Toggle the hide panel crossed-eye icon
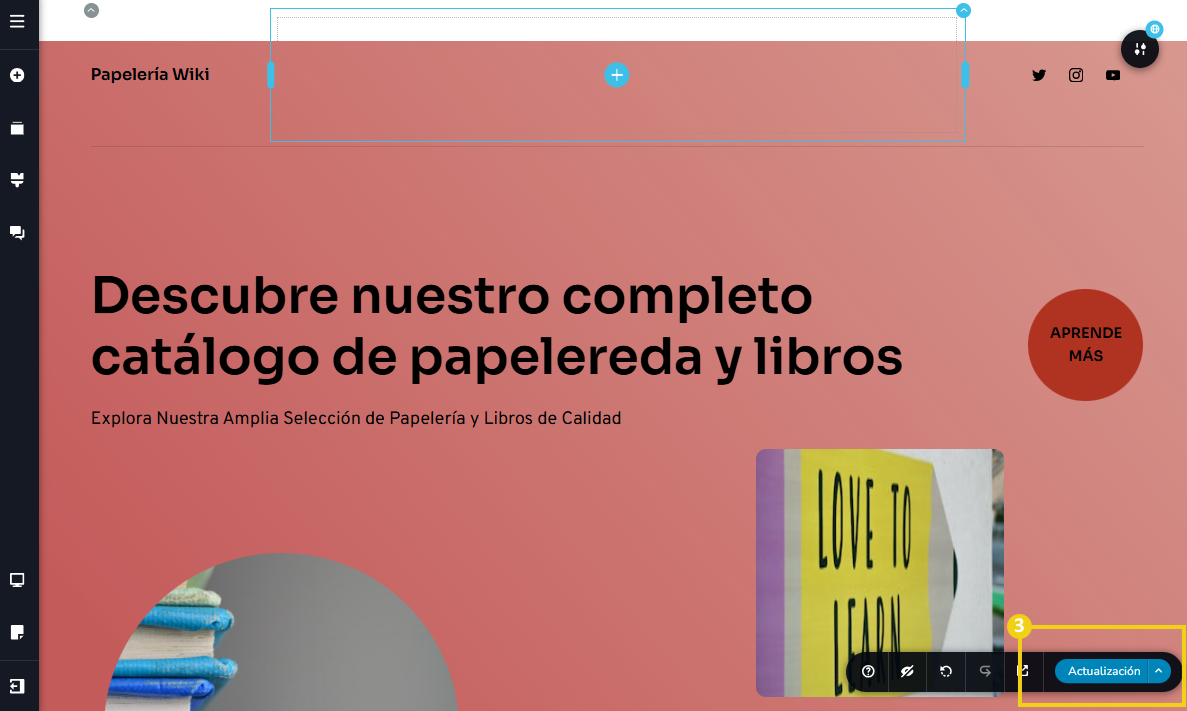 pos(908,672)
